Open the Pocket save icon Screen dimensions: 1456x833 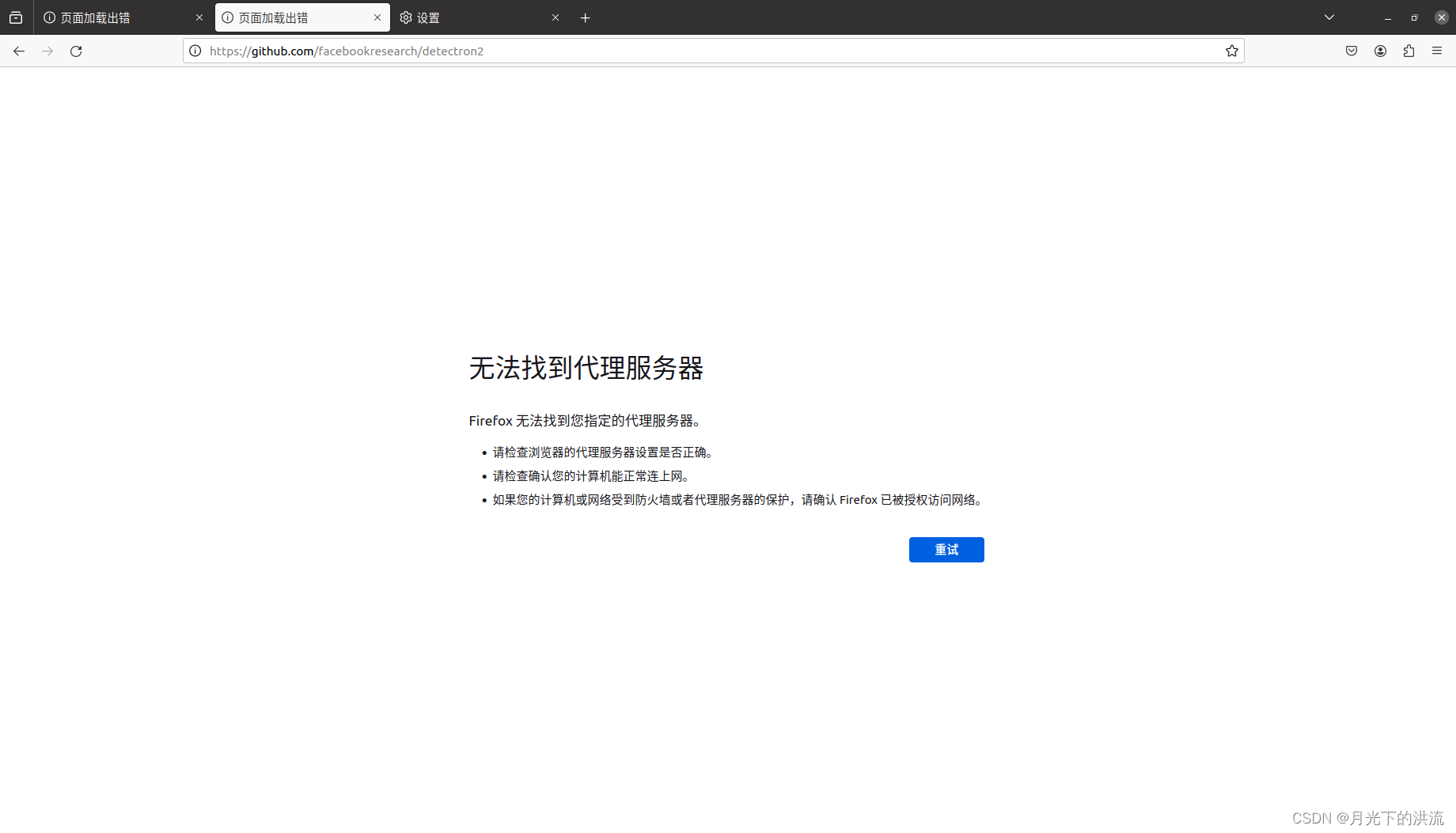coord(1352,51)
